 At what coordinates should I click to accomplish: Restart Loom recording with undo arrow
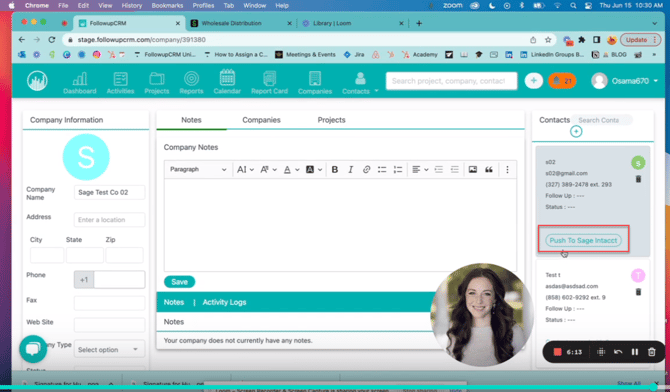pyautogui.click(x=618, y=352)
